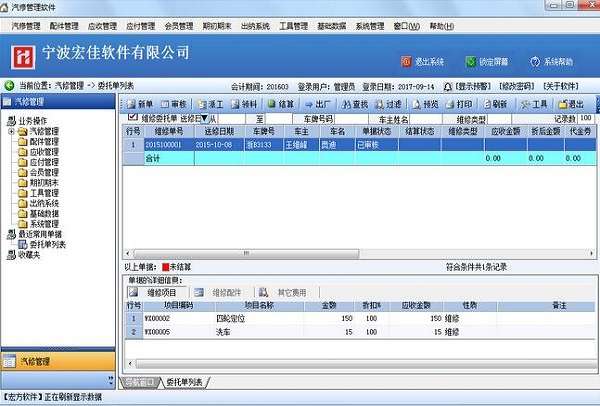This screenshot has height=406, width=600.
Task: Click the 审核 (audit) toolbar icon
Action: click(x=172, y=103)
